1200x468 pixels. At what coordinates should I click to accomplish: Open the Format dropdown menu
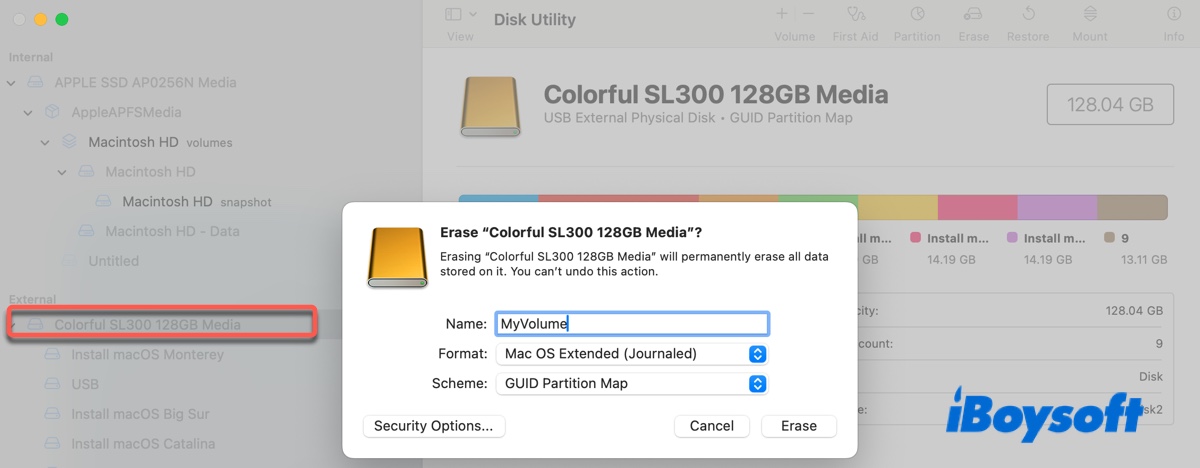click(757, 354)
